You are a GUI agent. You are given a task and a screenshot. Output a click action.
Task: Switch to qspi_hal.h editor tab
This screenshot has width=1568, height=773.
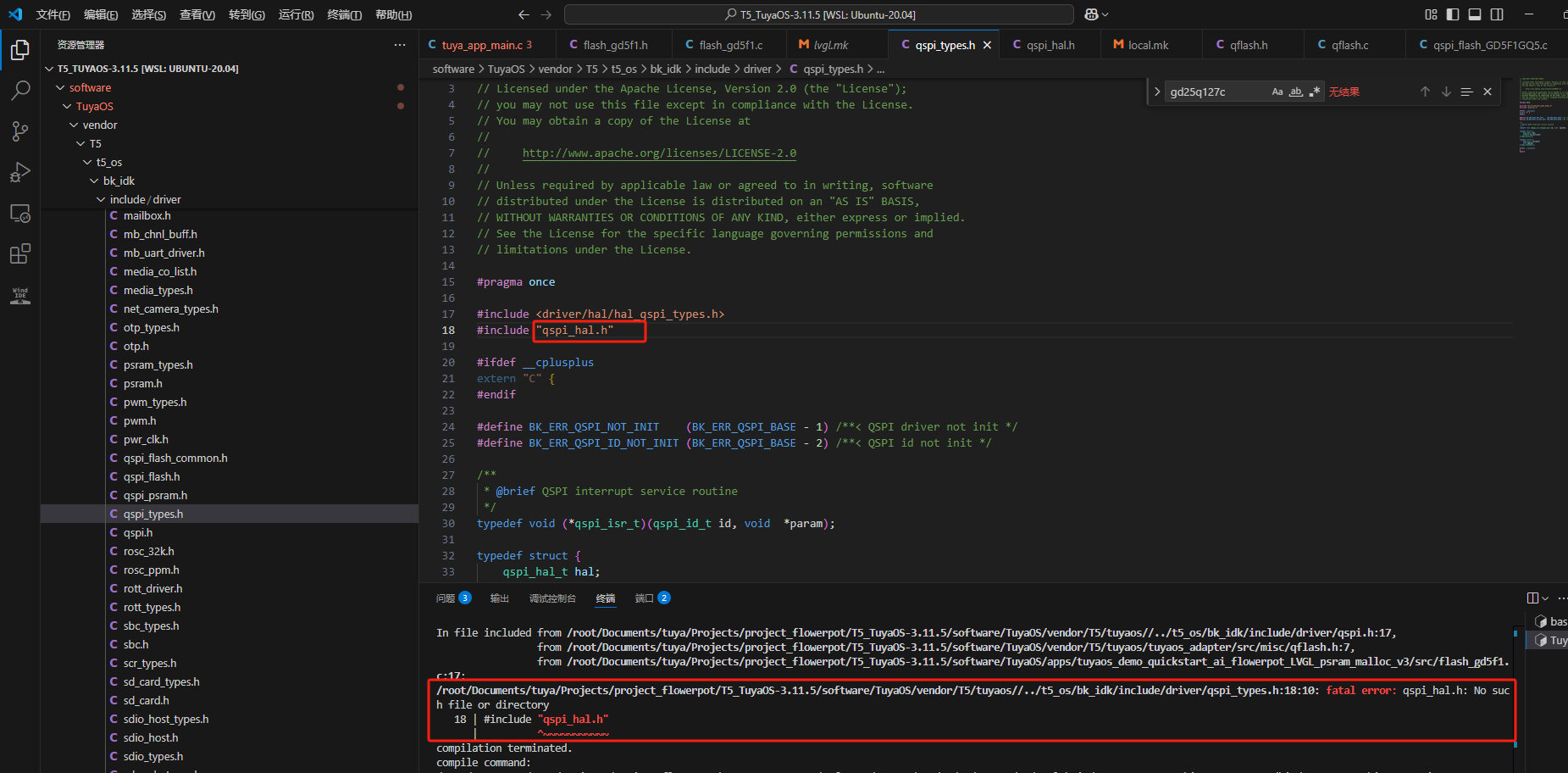[x=1050, y=45]
